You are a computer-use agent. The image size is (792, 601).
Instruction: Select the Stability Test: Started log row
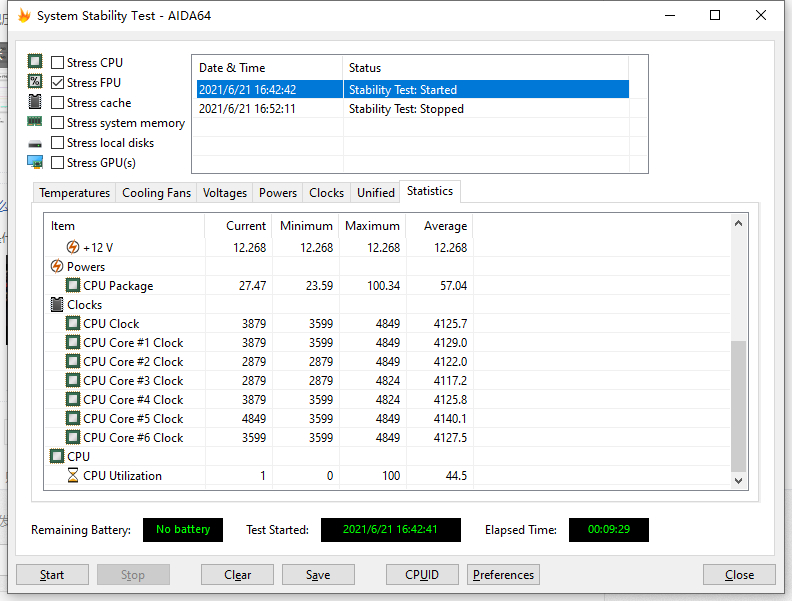coord(413,89)
